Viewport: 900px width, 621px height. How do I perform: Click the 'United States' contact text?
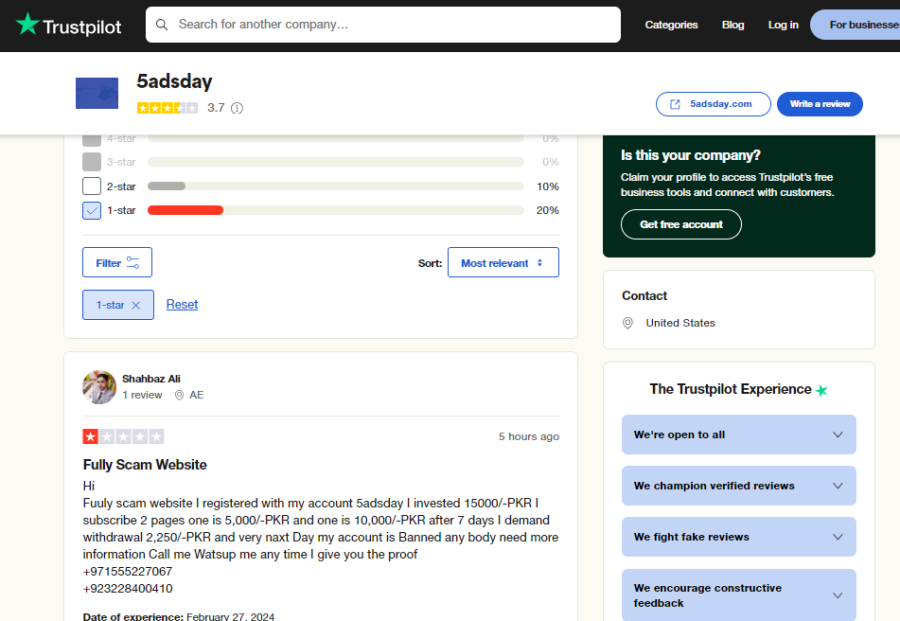pos(680,323)
